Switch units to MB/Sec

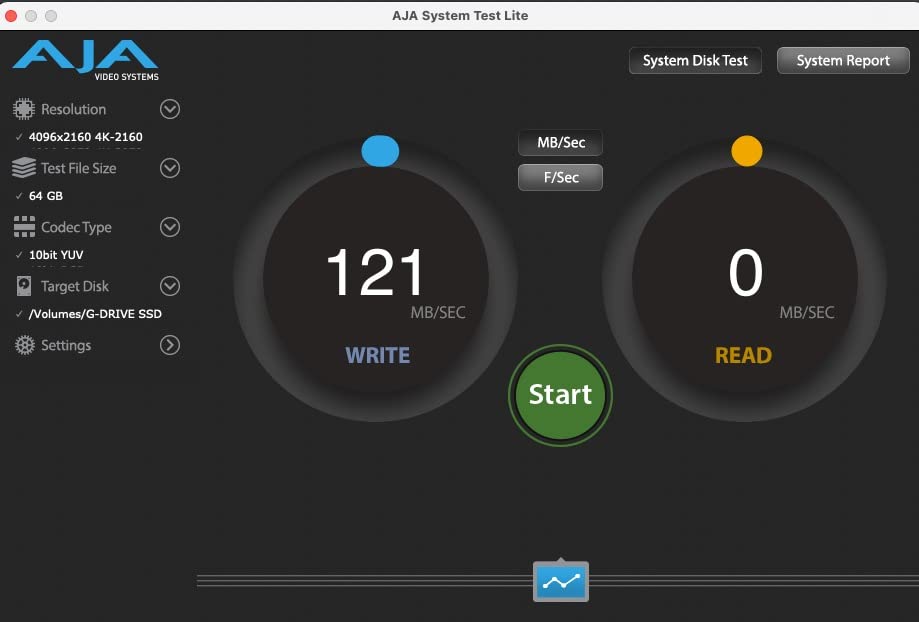click(560, 142)
